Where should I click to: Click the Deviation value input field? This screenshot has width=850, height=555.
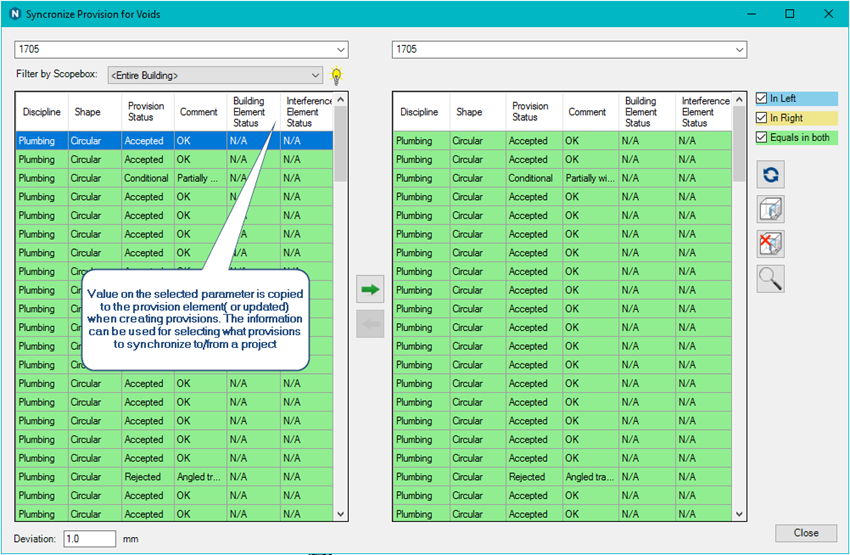[x=90, y=538]
